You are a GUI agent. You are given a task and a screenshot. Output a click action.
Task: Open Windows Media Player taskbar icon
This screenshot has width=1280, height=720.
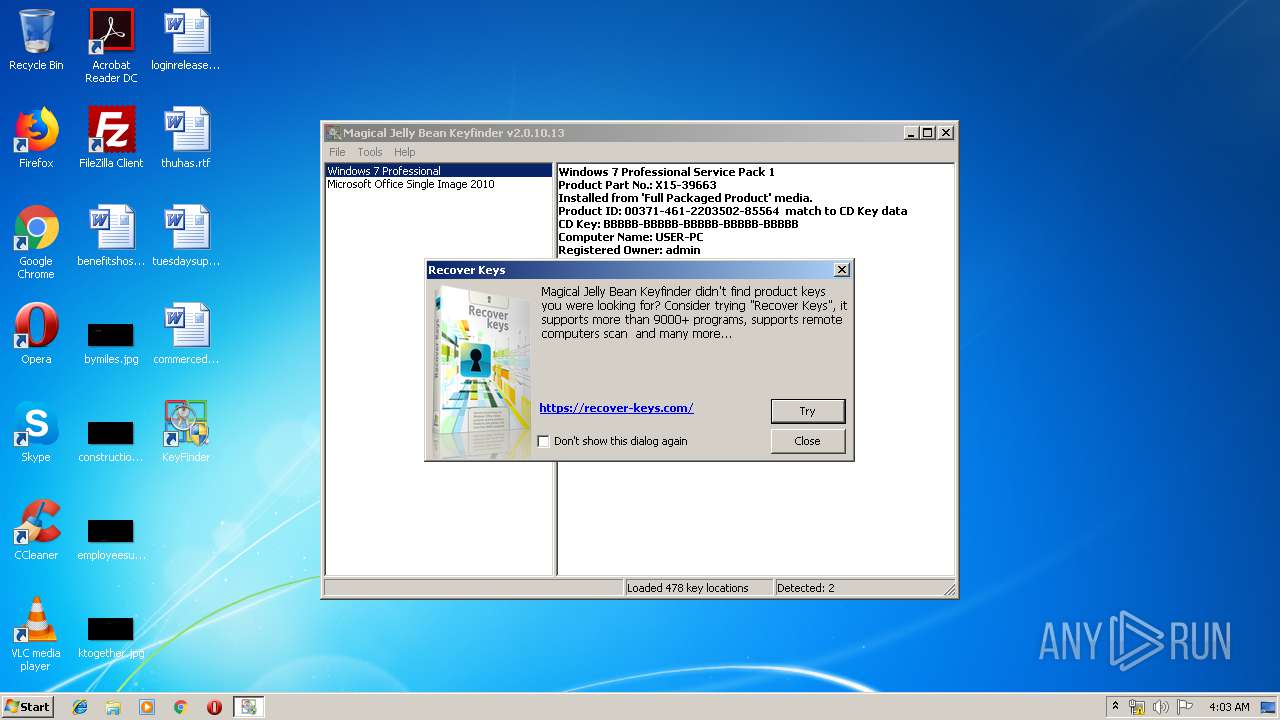point(147,707)
